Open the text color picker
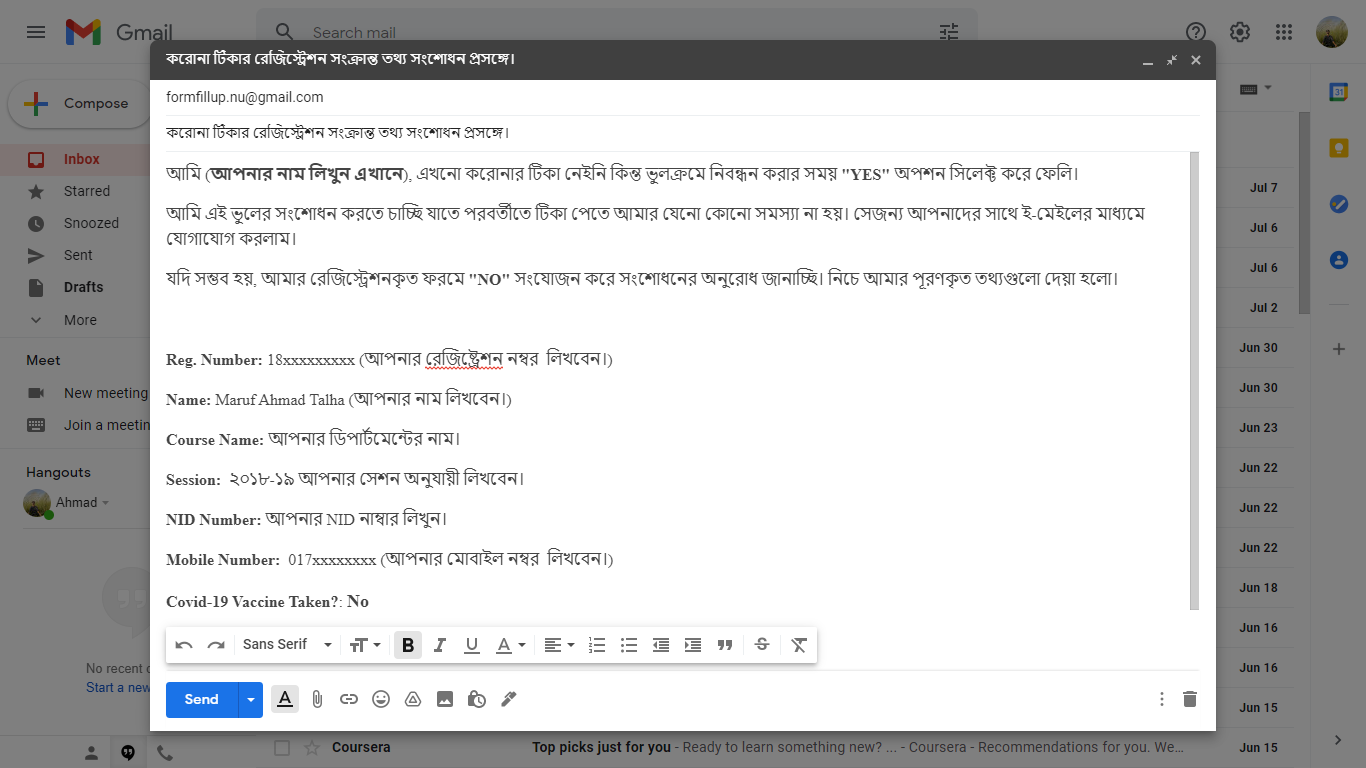 [511, 645]
